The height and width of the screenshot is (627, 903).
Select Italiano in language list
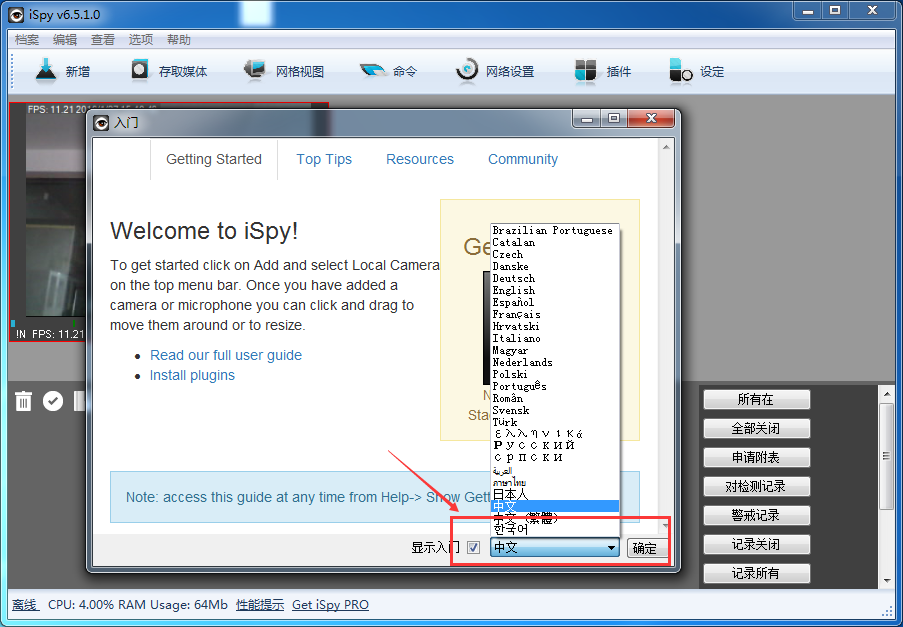pos(555,339)
